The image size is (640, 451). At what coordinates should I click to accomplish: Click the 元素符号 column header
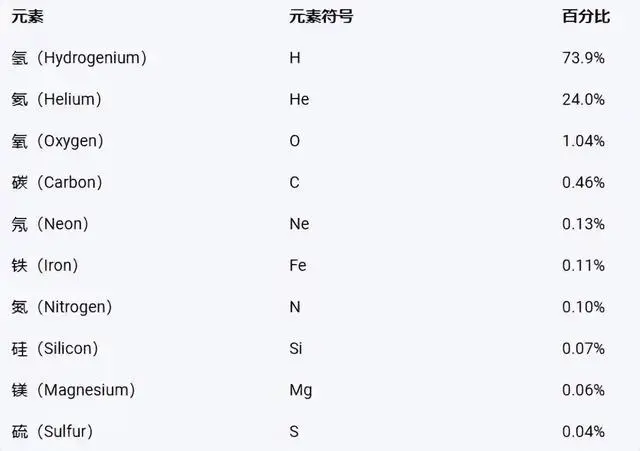(x=321, y=17)
